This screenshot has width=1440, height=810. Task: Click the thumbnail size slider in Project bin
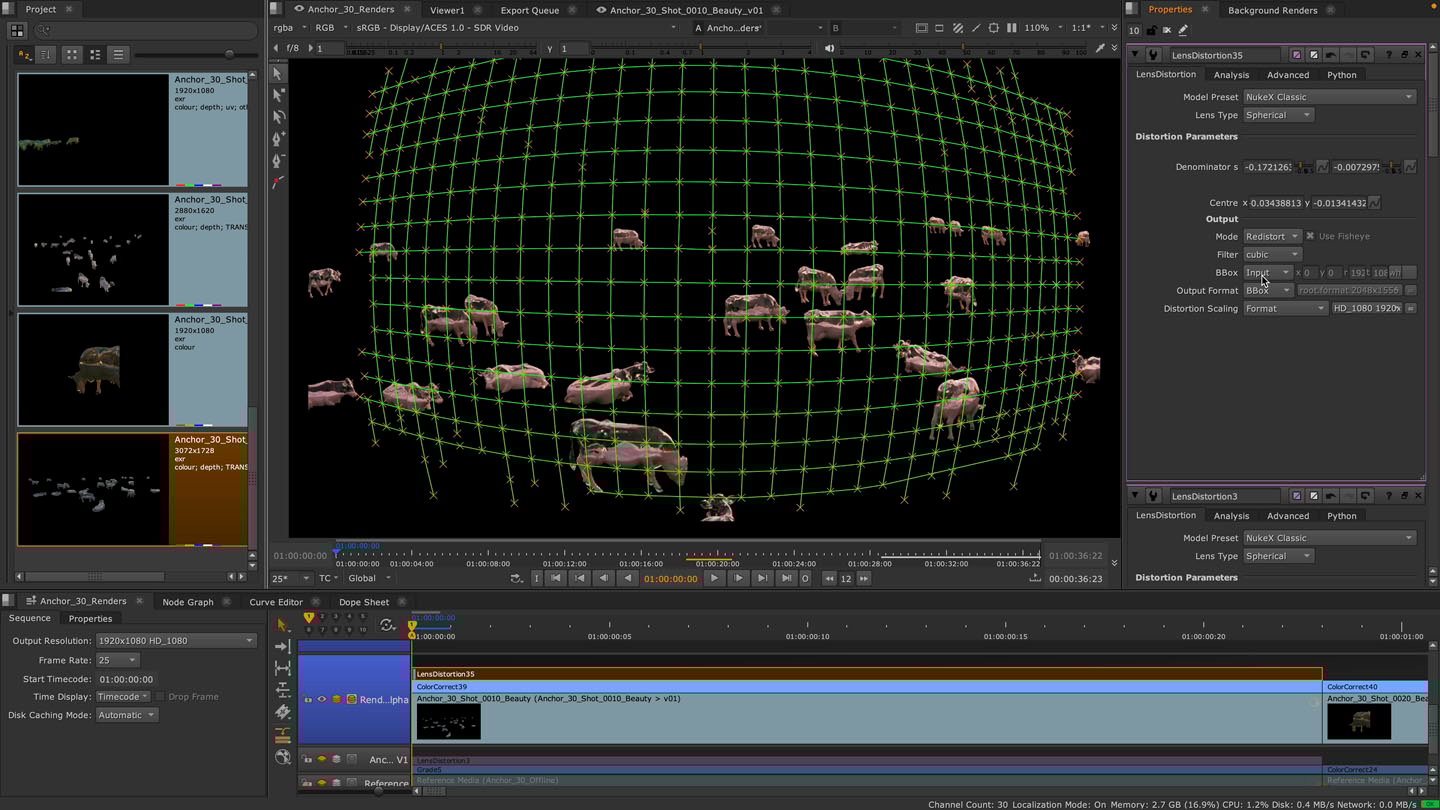(x=228, y=54)
